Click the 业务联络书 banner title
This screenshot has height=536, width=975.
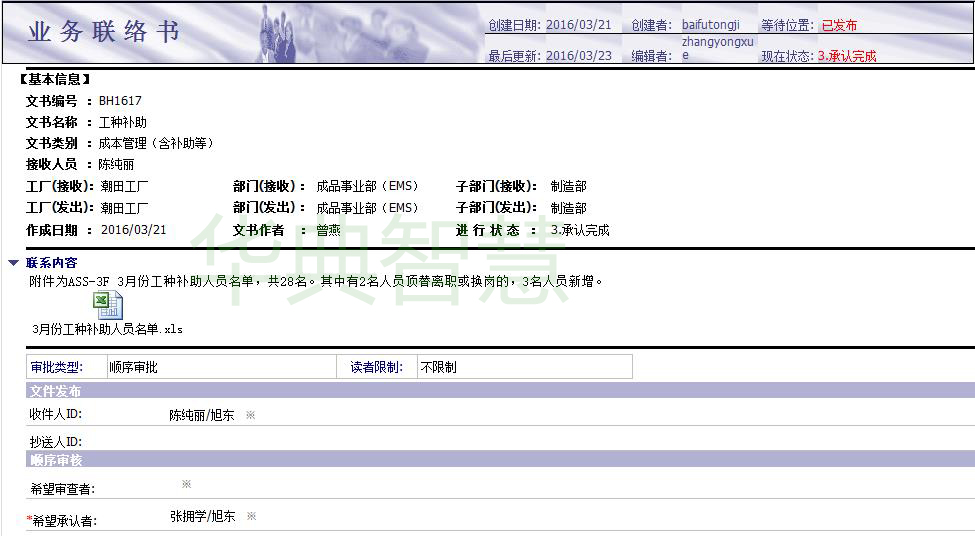click(103, 31)
